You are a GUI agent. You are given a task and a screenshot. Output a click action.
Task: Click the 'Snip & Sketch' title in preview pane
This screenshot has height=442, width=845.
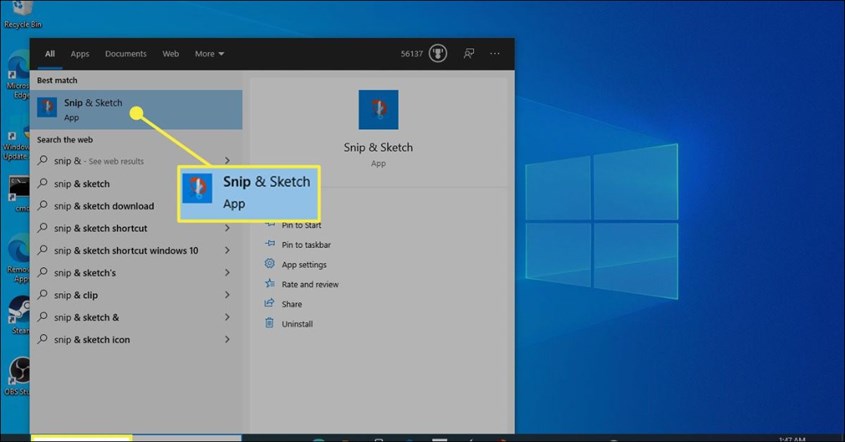pos(378,147)
